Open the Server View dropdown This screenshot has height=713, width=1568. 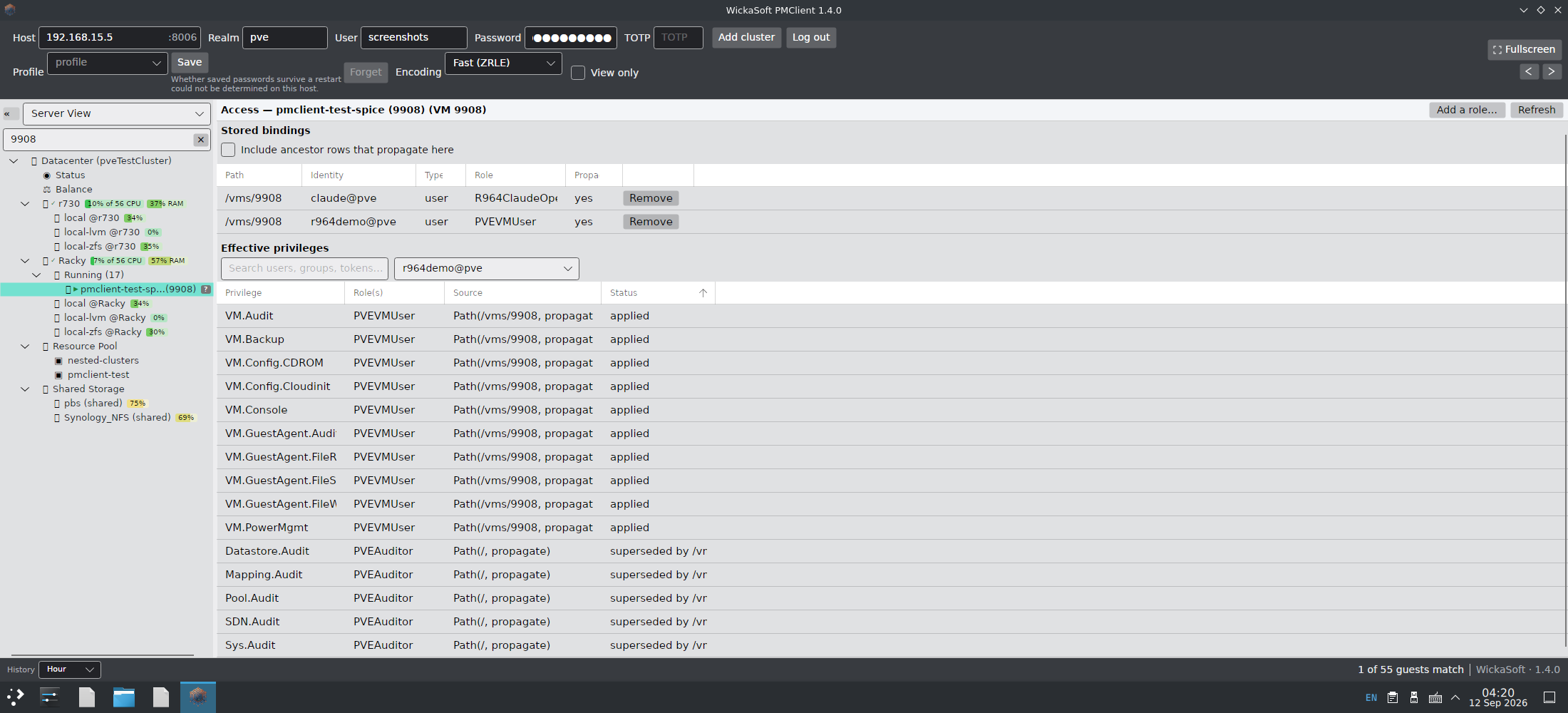tap(117, 113)
